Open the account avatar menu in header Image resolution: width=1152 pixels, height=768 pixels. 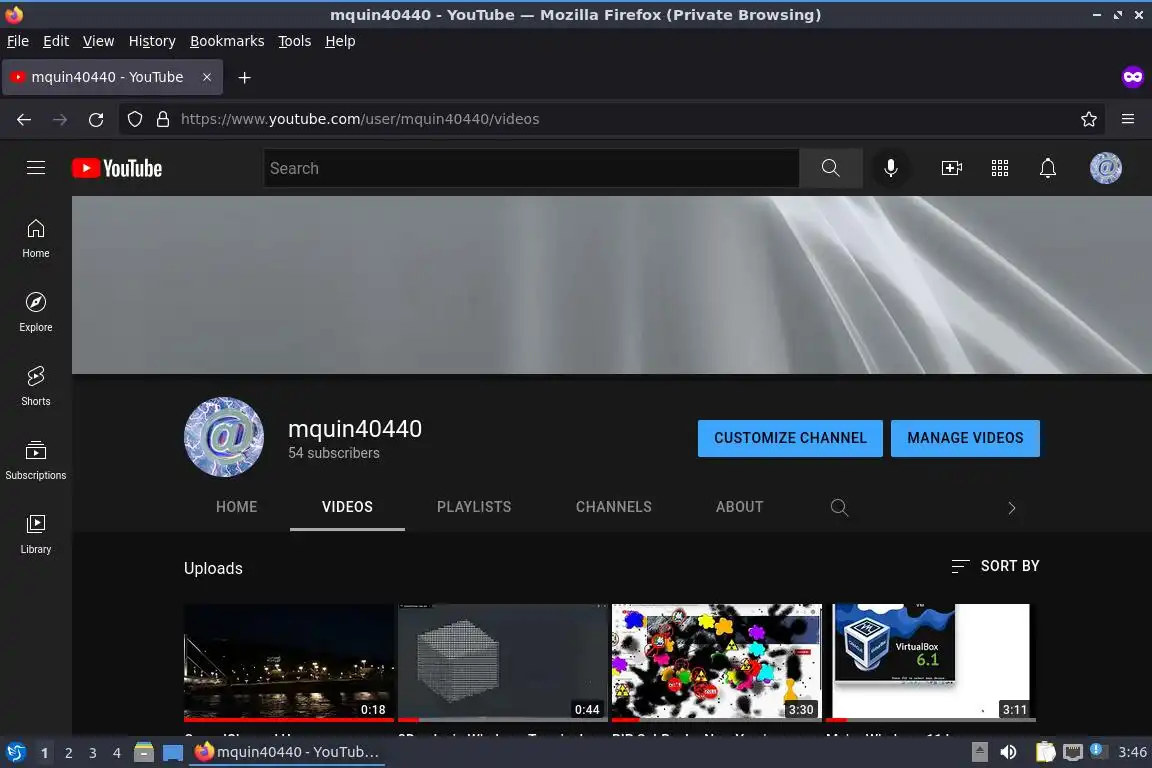pos(1105,168)
